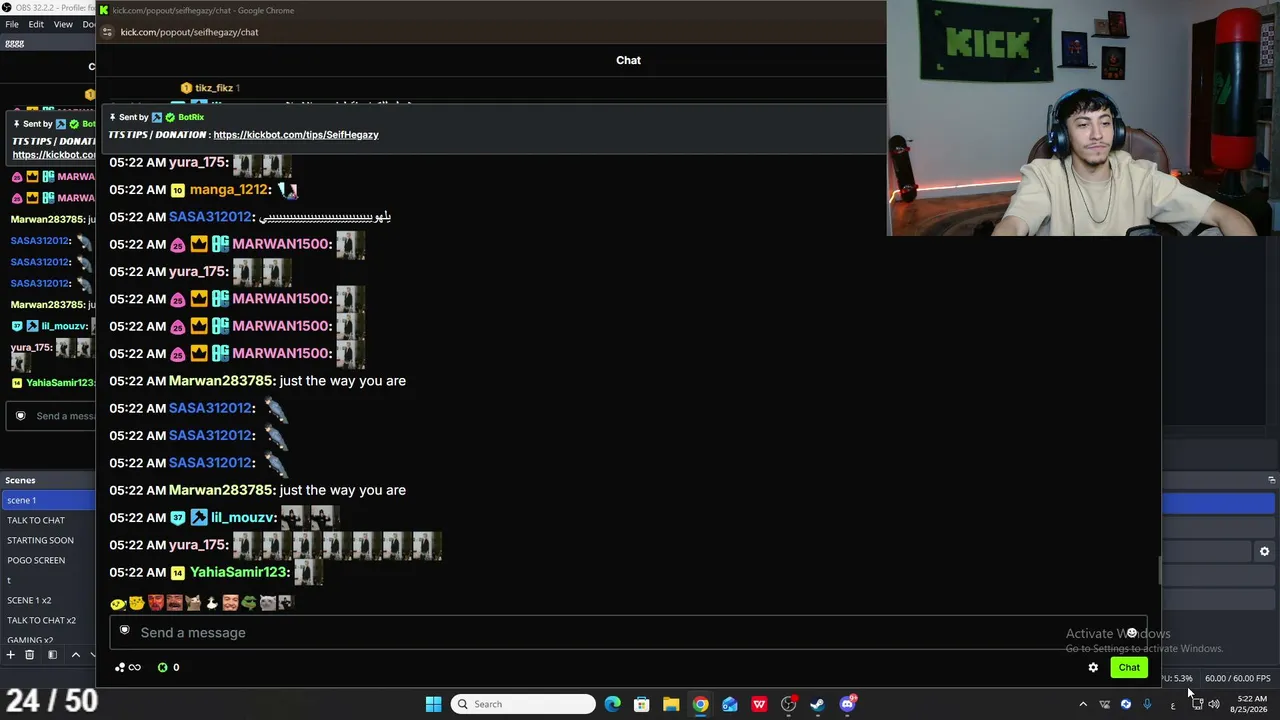Select TALK TO CHAT scene in OBS

[48, 520]
